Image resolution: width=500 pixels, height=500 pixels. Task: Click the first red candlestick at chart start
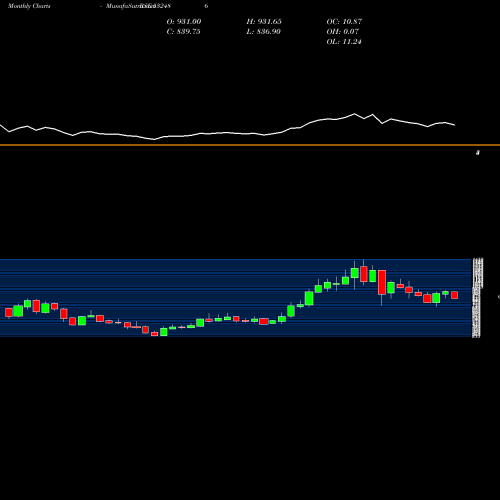click(x=9, y=313)
